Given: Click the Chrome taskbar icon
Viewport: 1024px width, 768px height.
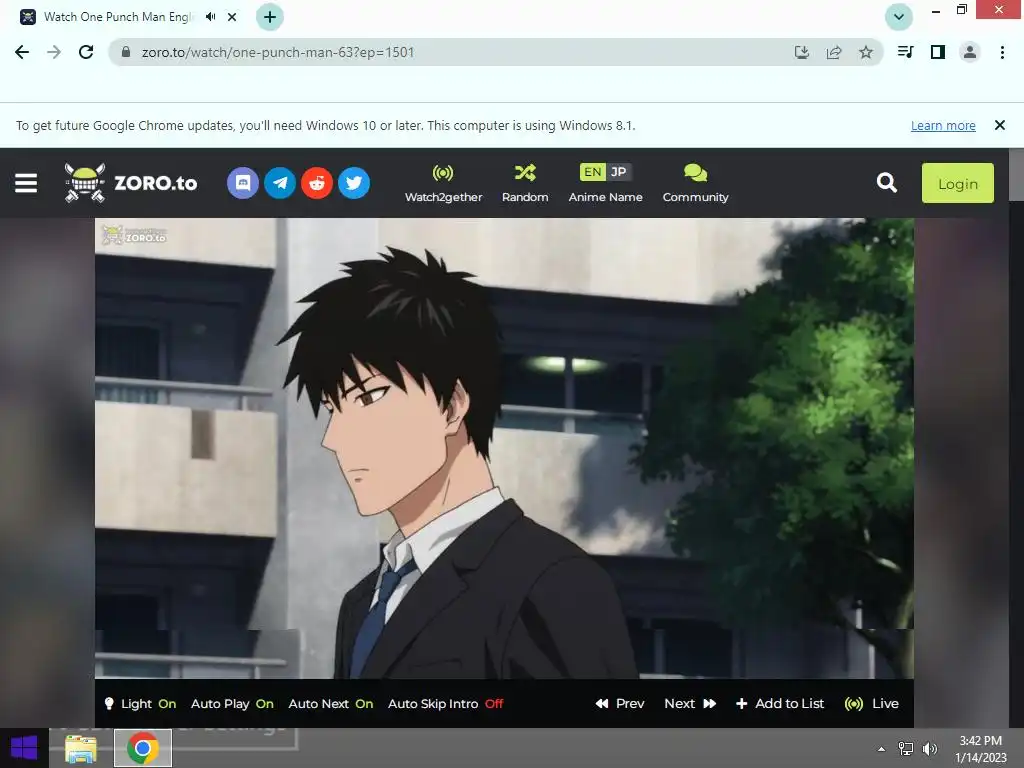Looking at the screenshot, I should pyautogui.click(x=143, y=748).
